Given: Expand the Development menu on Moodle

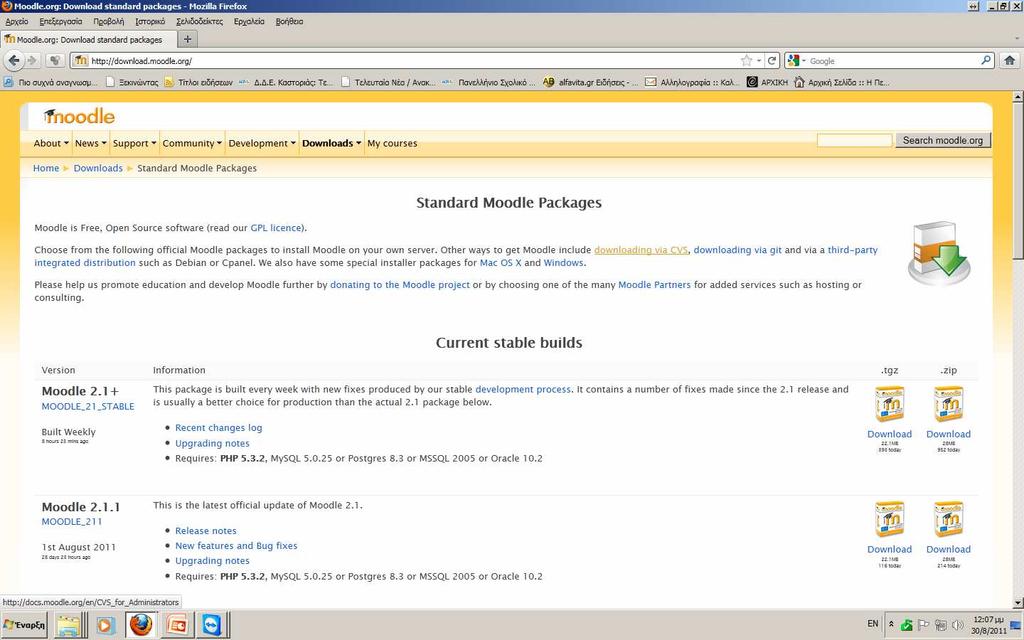Looking at the screenshot, I should [262, 143].
